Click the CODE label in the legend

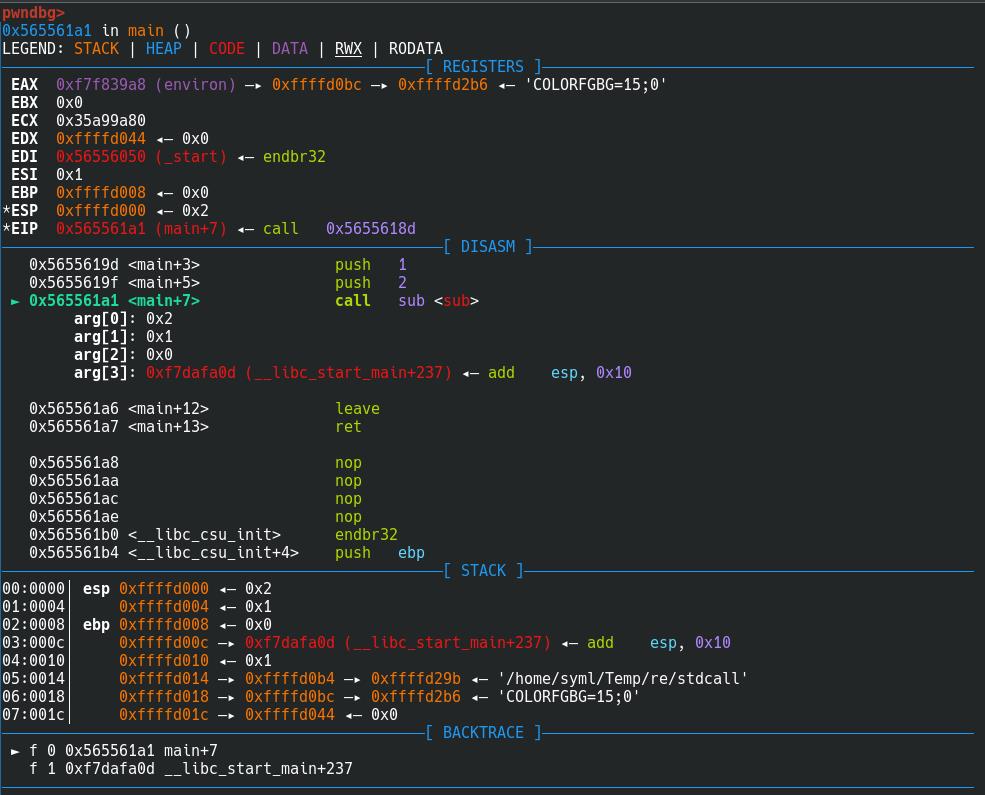tap(226, 49)
